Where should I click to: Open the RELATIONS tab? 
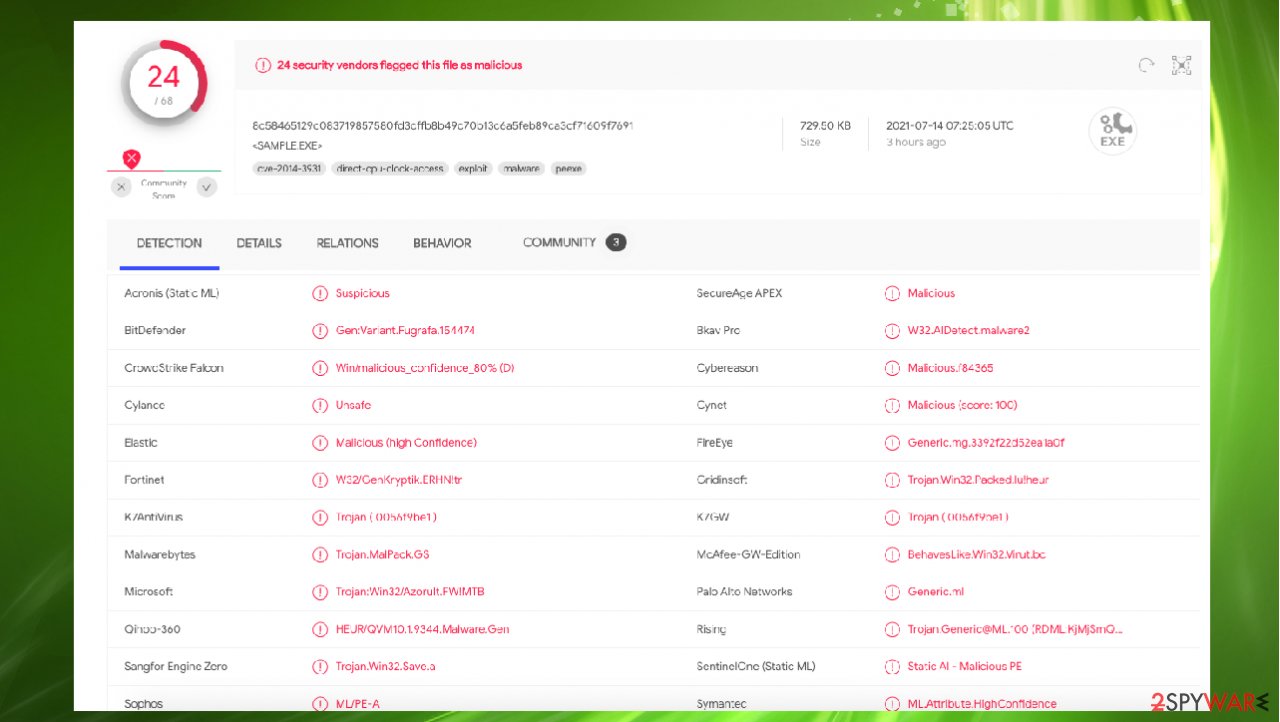tap(347, 243)
